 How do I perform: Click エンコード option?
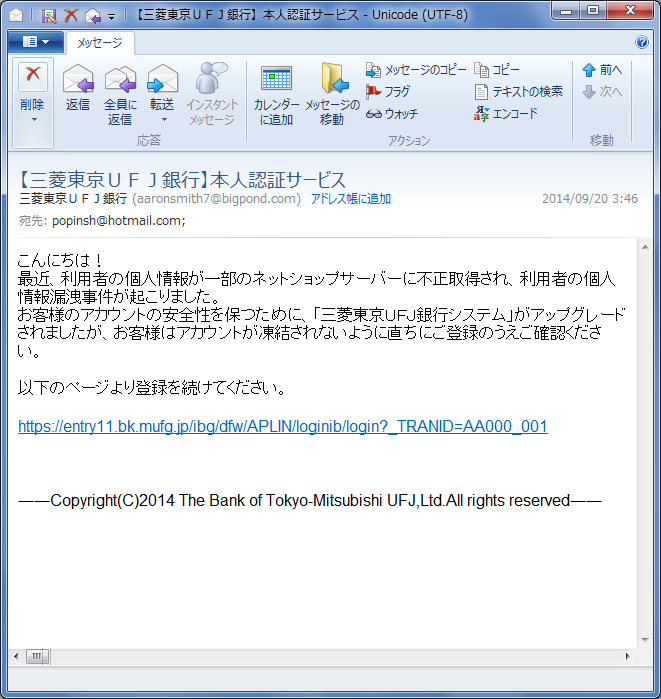pyautogui.click(x=506, y=114)
